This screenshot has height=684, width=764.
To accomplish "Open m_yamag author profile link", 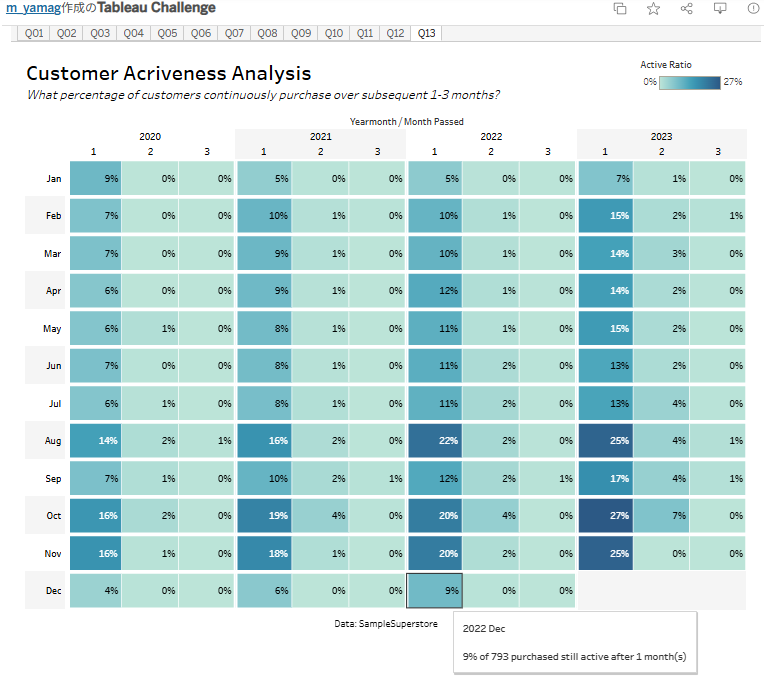I will (x=33, y=8).
